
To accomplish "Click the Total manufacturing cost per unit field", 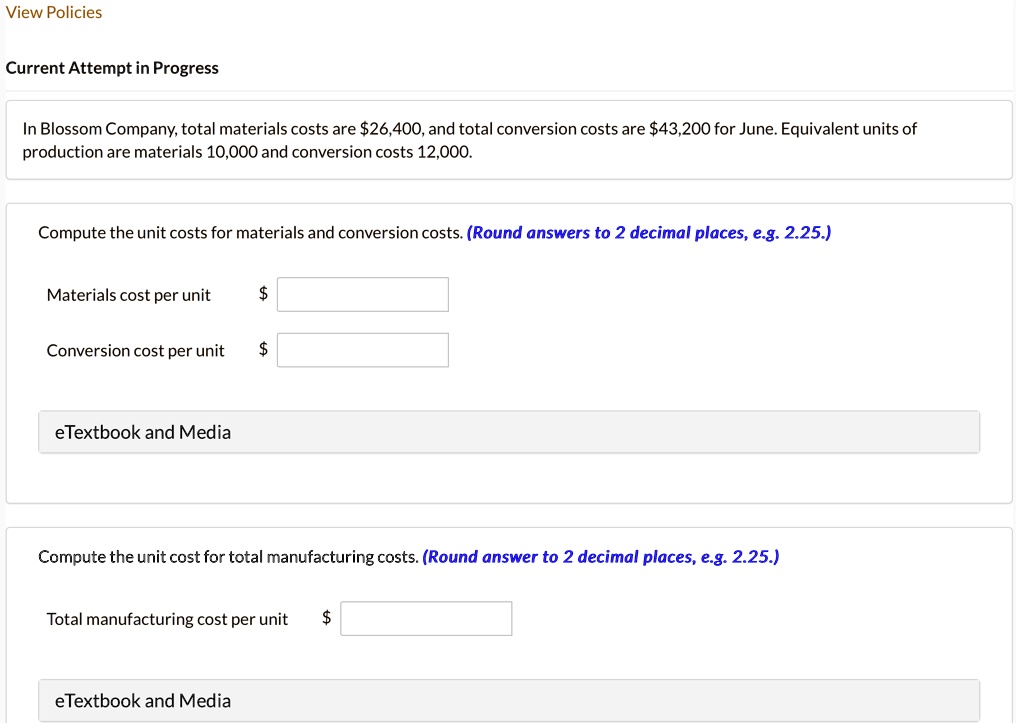I will click(x=426, y=618).
